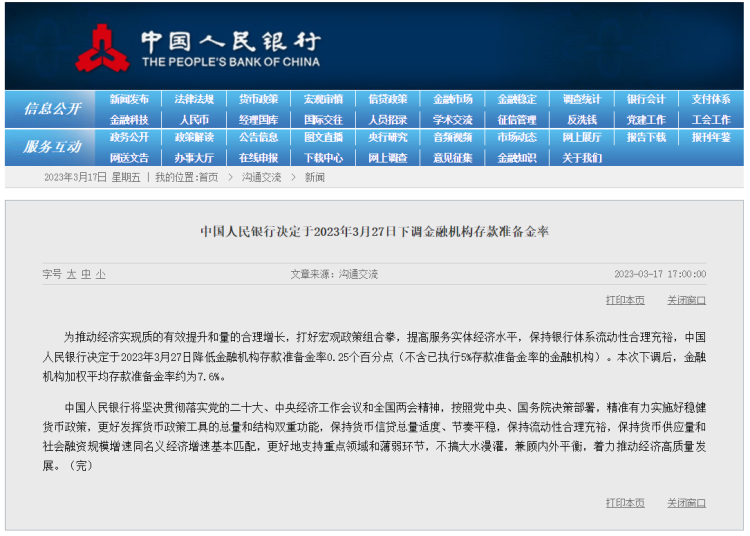This screenshot has width=750, height=536.
Task: Open the 宏观审慎 navigation item
Action: [323, 99]
